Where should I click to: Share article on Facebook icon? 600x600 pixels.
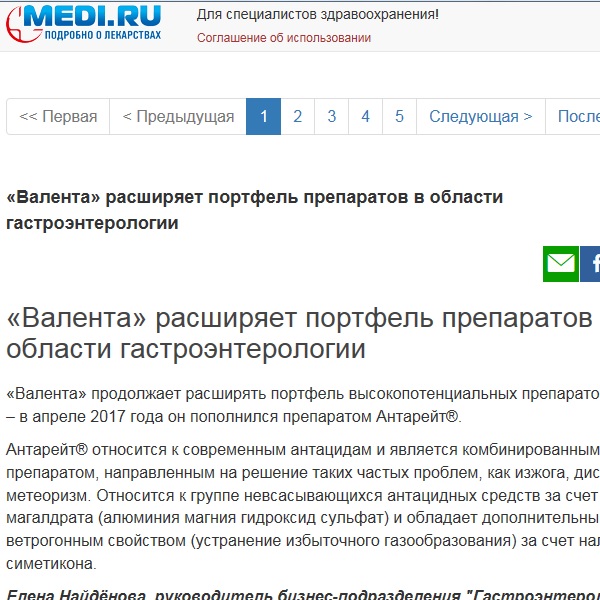click(x=590, y=264)
